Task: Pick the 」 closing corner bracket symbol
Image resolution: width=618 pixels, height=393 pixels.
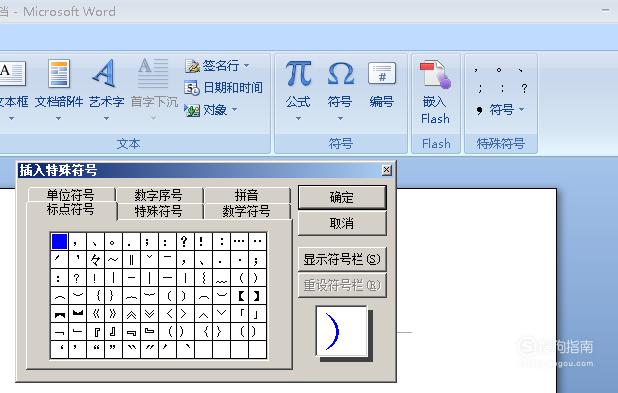Action: [257, 313]
